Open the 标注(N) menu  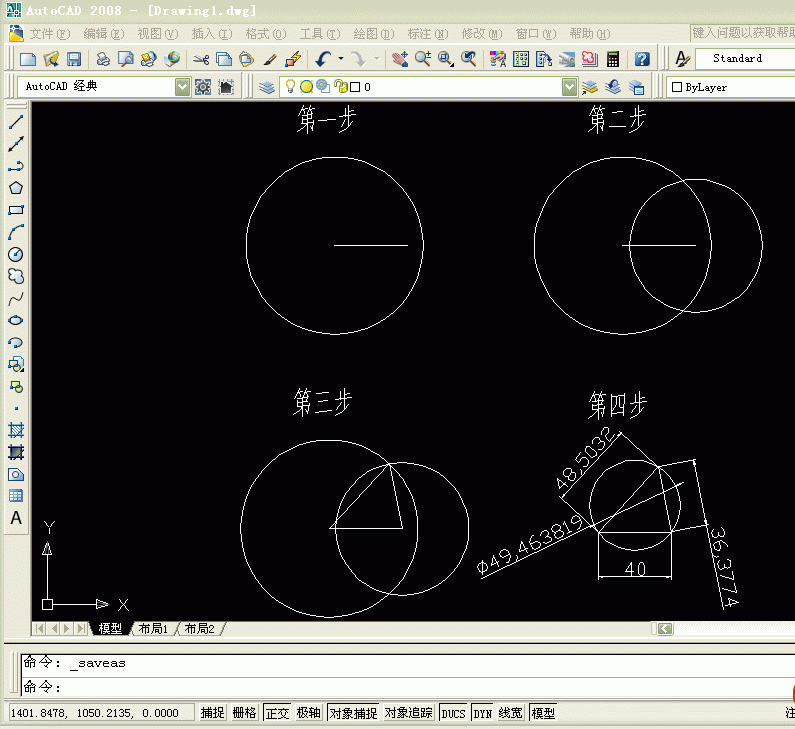[x=428, y=34]
